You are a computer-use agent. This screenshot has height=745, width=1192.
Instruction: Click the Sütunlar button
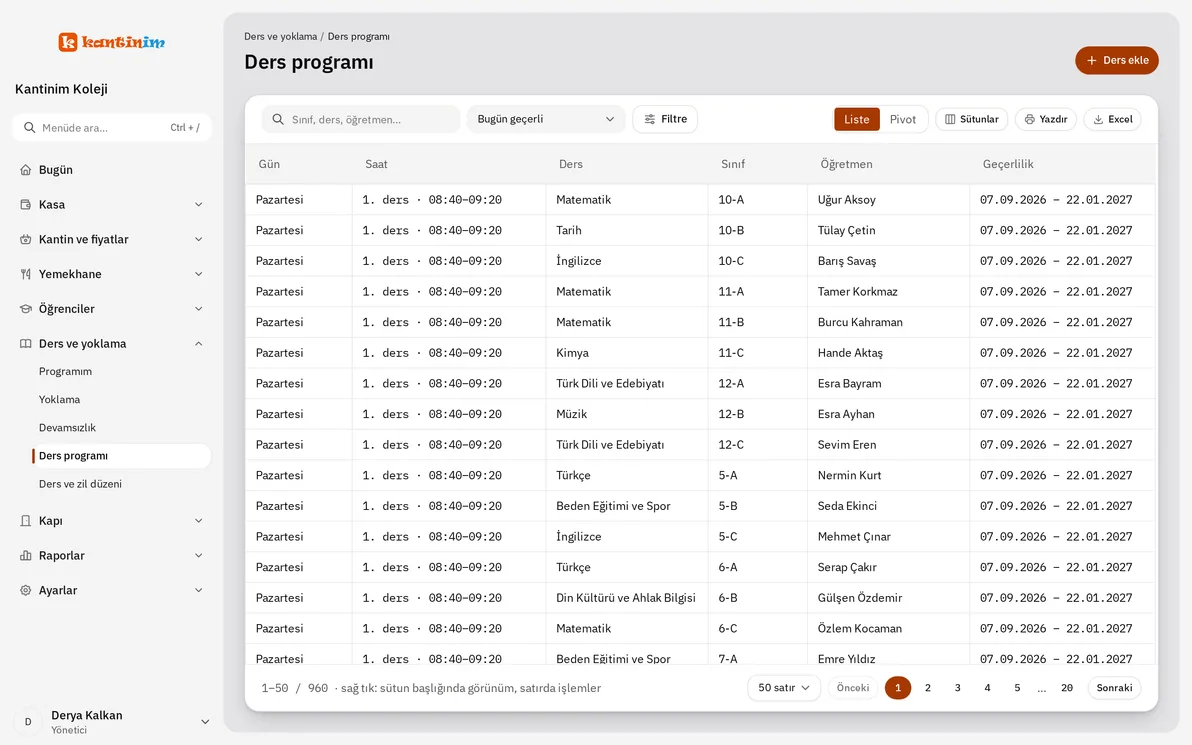coord(972,119)
